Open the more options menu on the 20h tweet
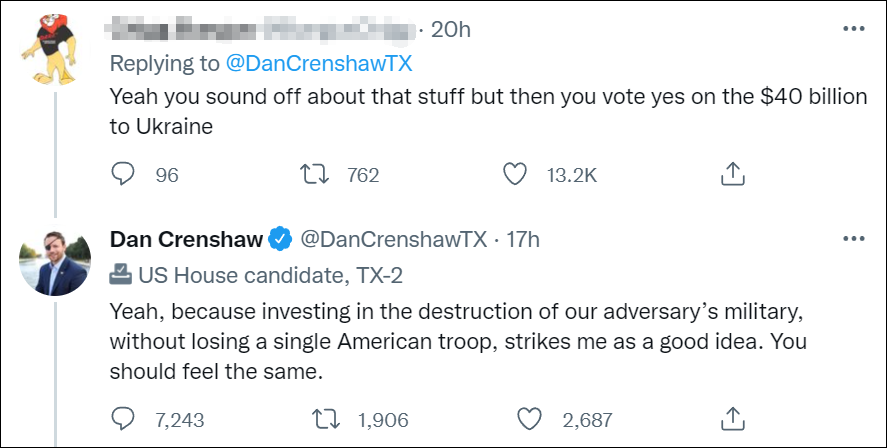This screenshot has width=887, height=448. coord(853,29)
